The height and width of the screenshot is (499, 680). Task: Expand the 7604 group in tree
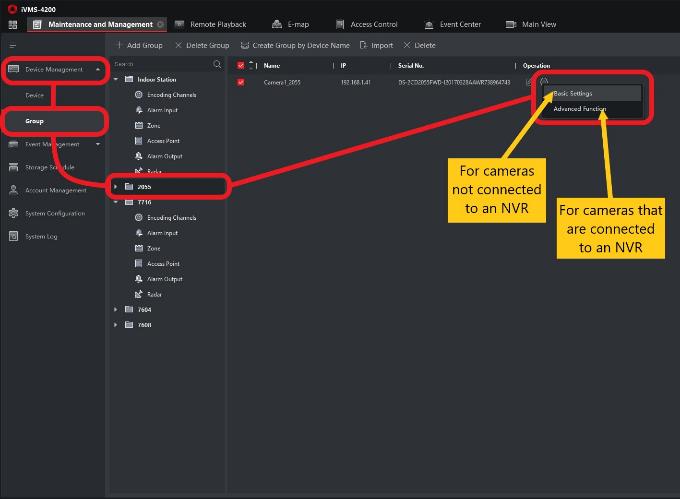tap(116, 310)
